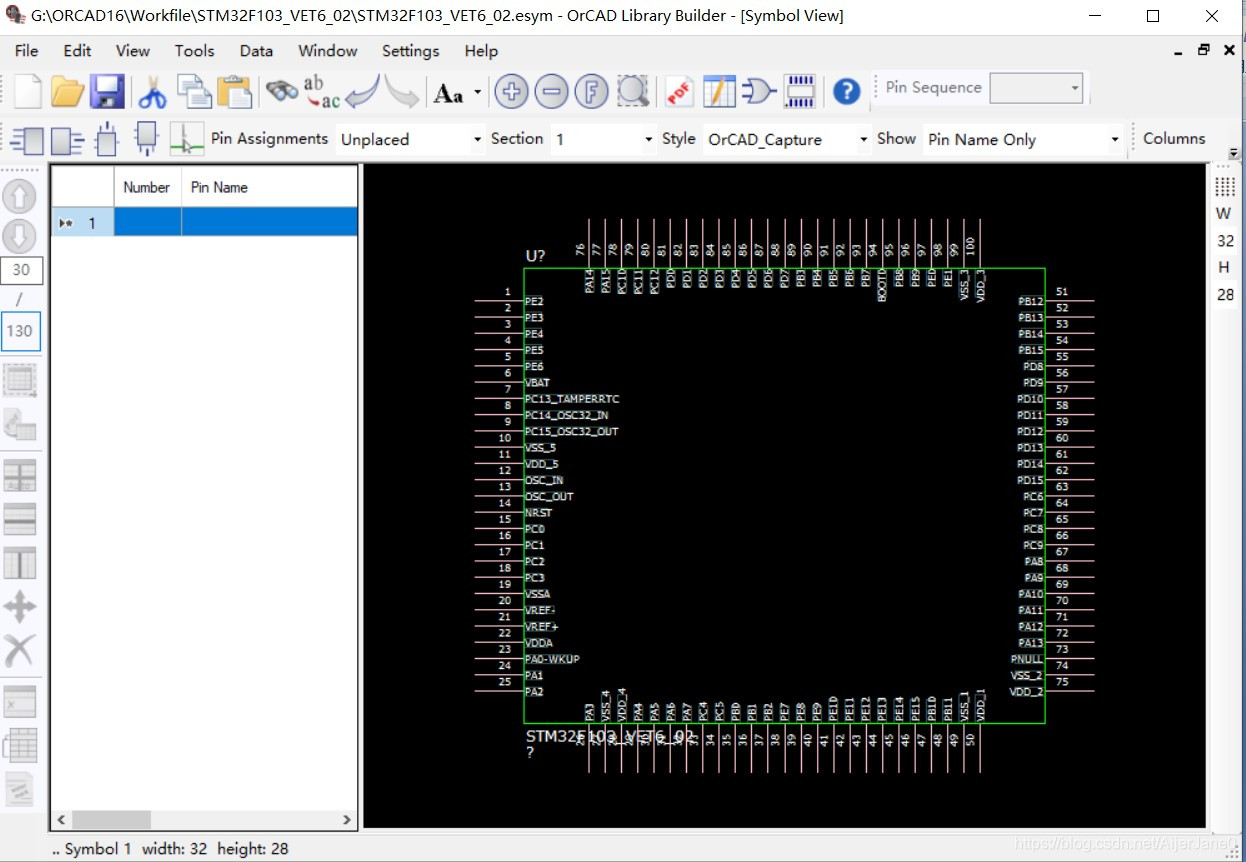The height and width of the screenshot is (862, 1246).
Task: Open help with the blue question mark
Action: [846, 92]
